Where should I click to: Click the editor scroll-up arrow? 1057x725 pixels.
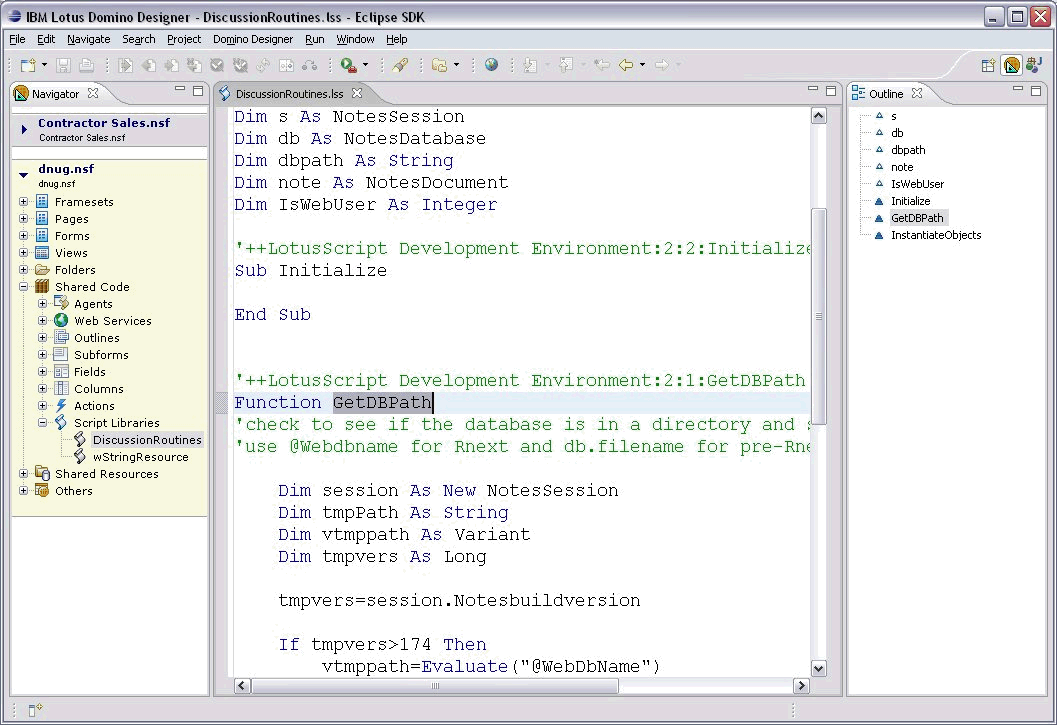(x=818, y=116)
